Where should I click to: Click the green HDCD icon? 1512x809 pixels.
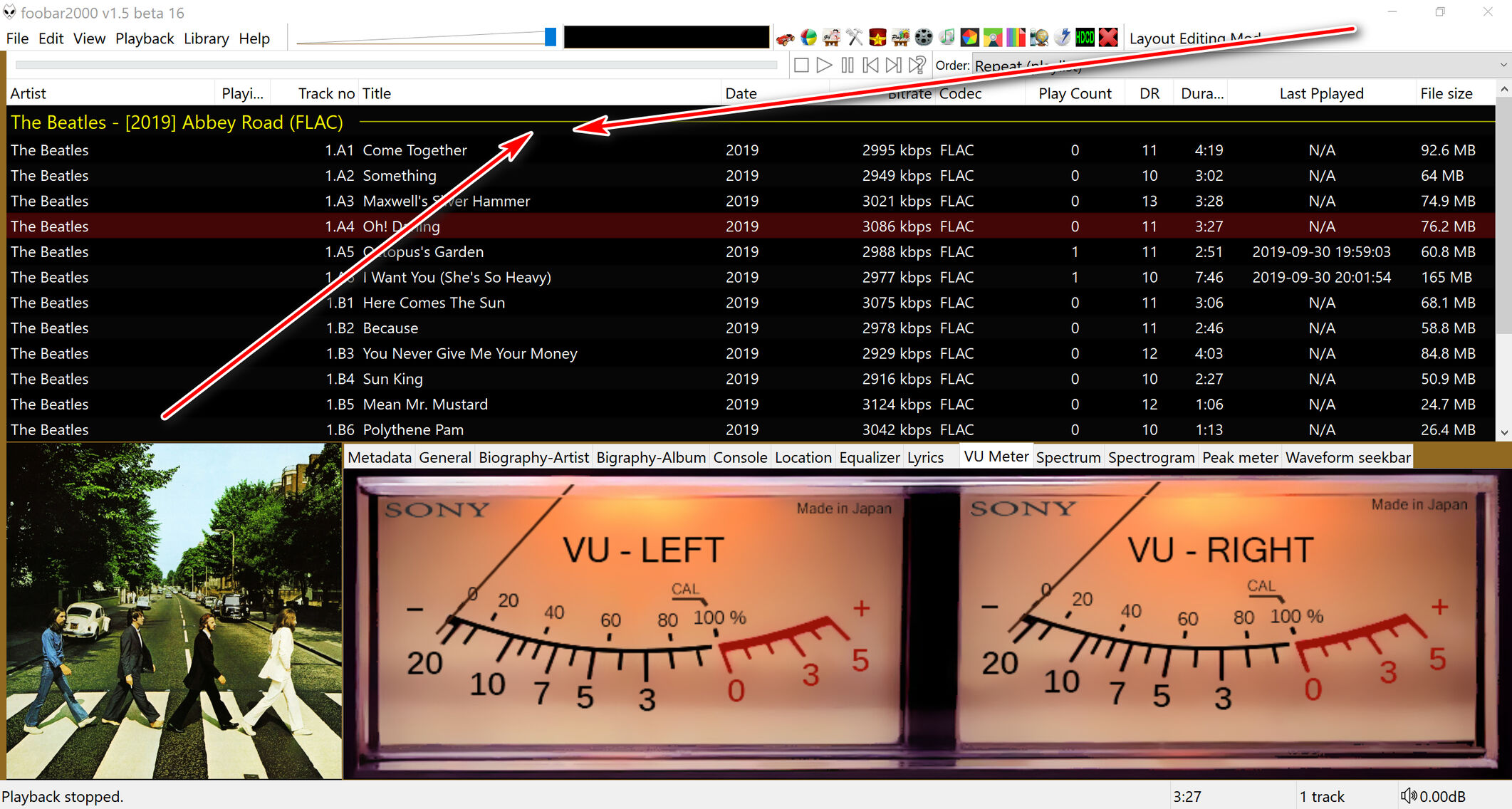coord(1085,38)
